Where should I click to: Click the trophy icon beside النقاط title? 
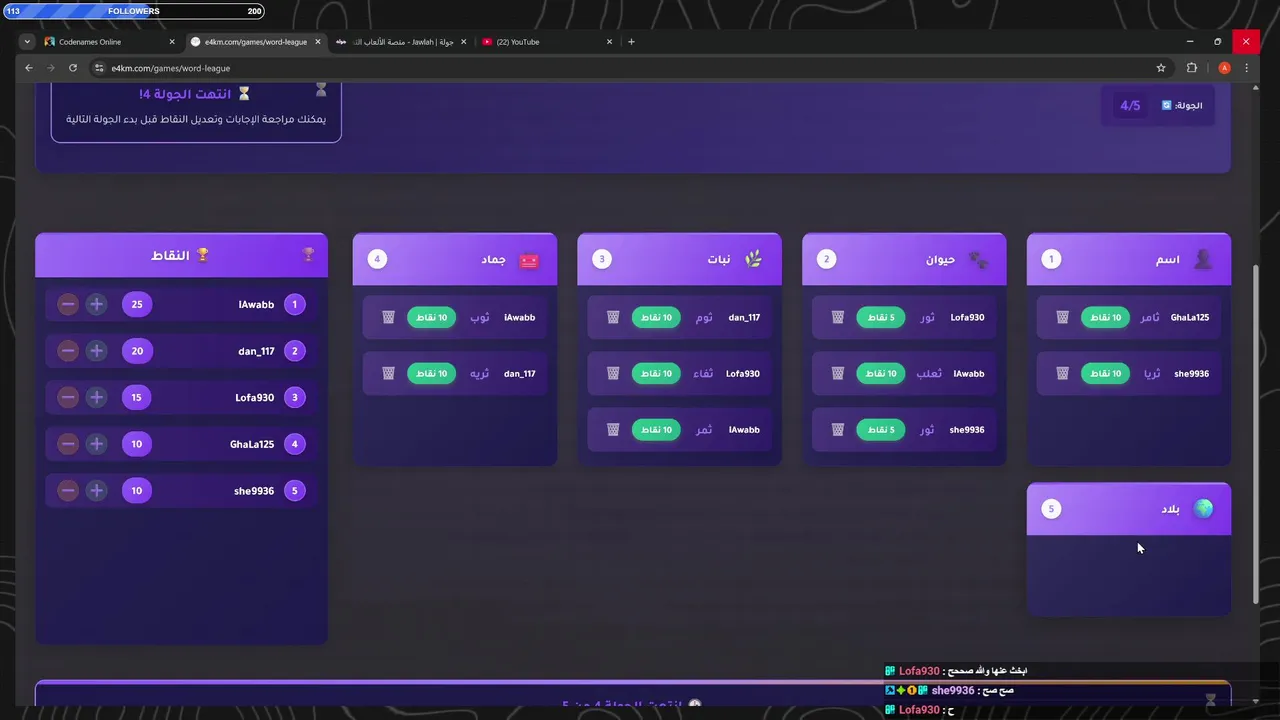(203, 255)
